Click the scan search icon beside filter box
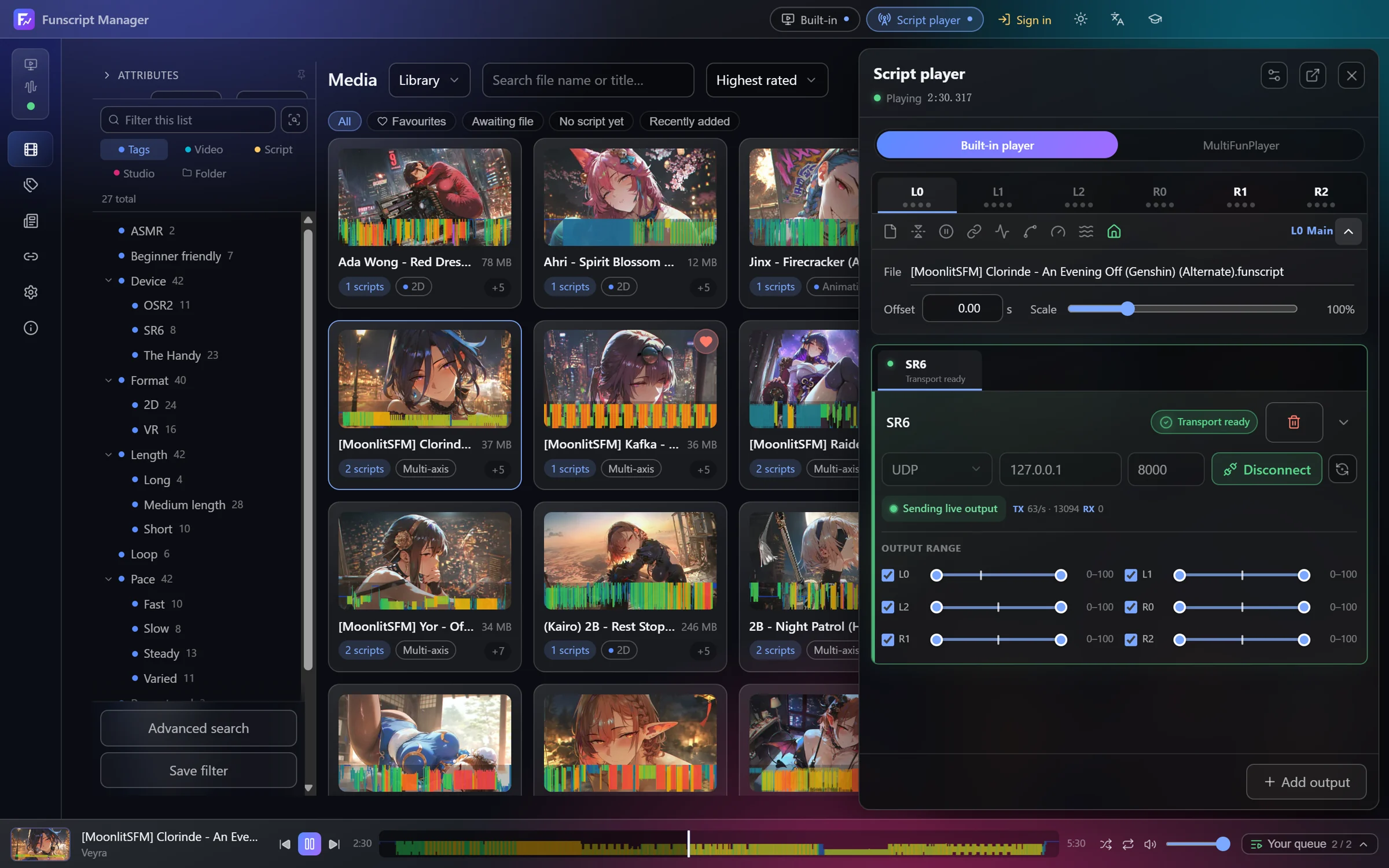 (294, 120)
